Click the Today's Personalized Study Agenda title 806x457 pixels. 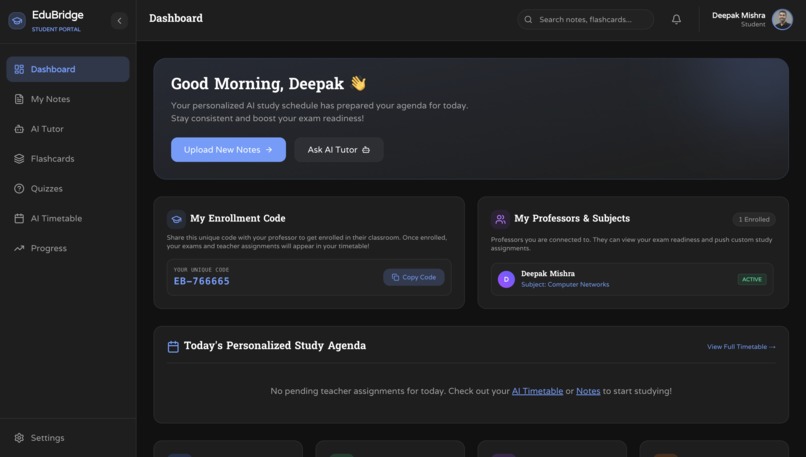pos(275,345)
